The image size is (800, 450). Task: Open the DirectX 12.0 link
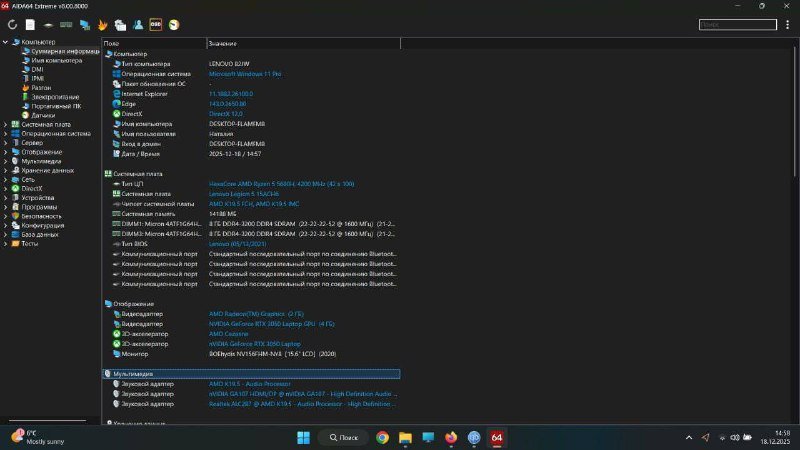(226, 114)
